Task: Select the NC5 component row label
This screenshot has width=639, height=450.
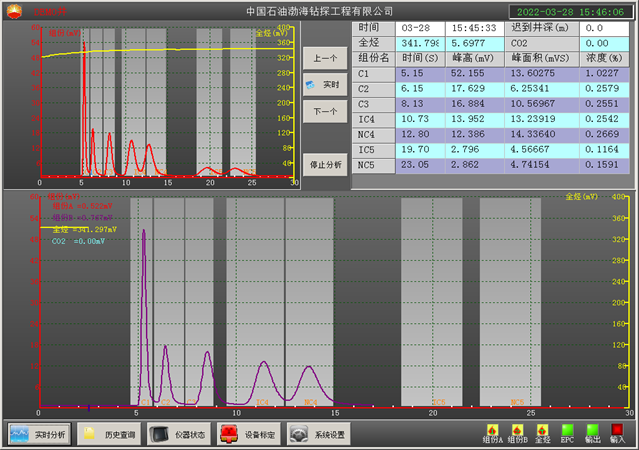Action: pos(374,165)
